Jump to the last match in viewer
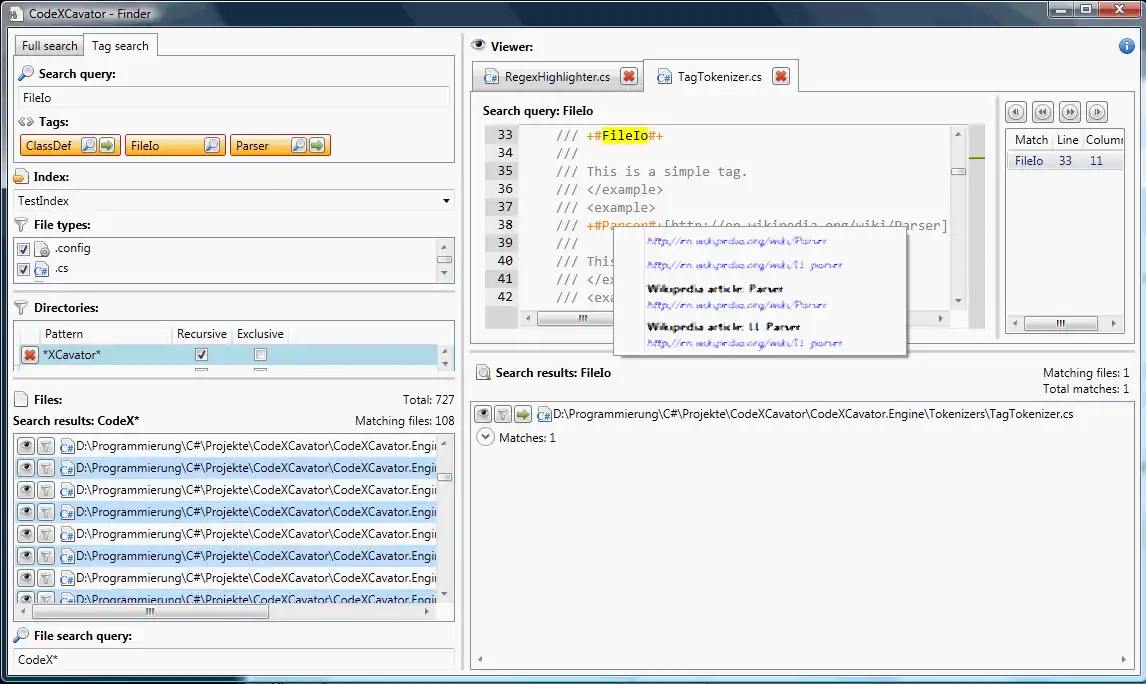This screenshot has height=684, width=1146. point(1096,112)
